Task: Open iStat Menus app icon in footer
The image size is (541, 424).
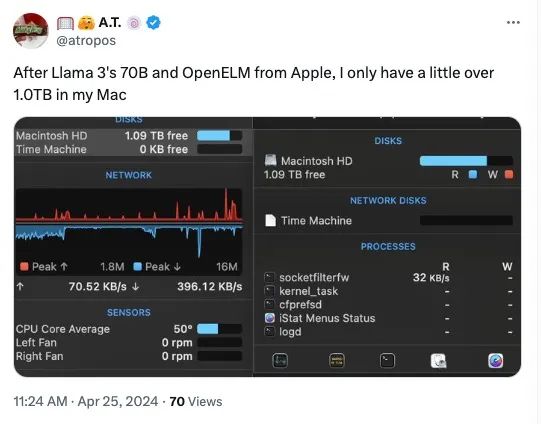Action: point(496,361)
